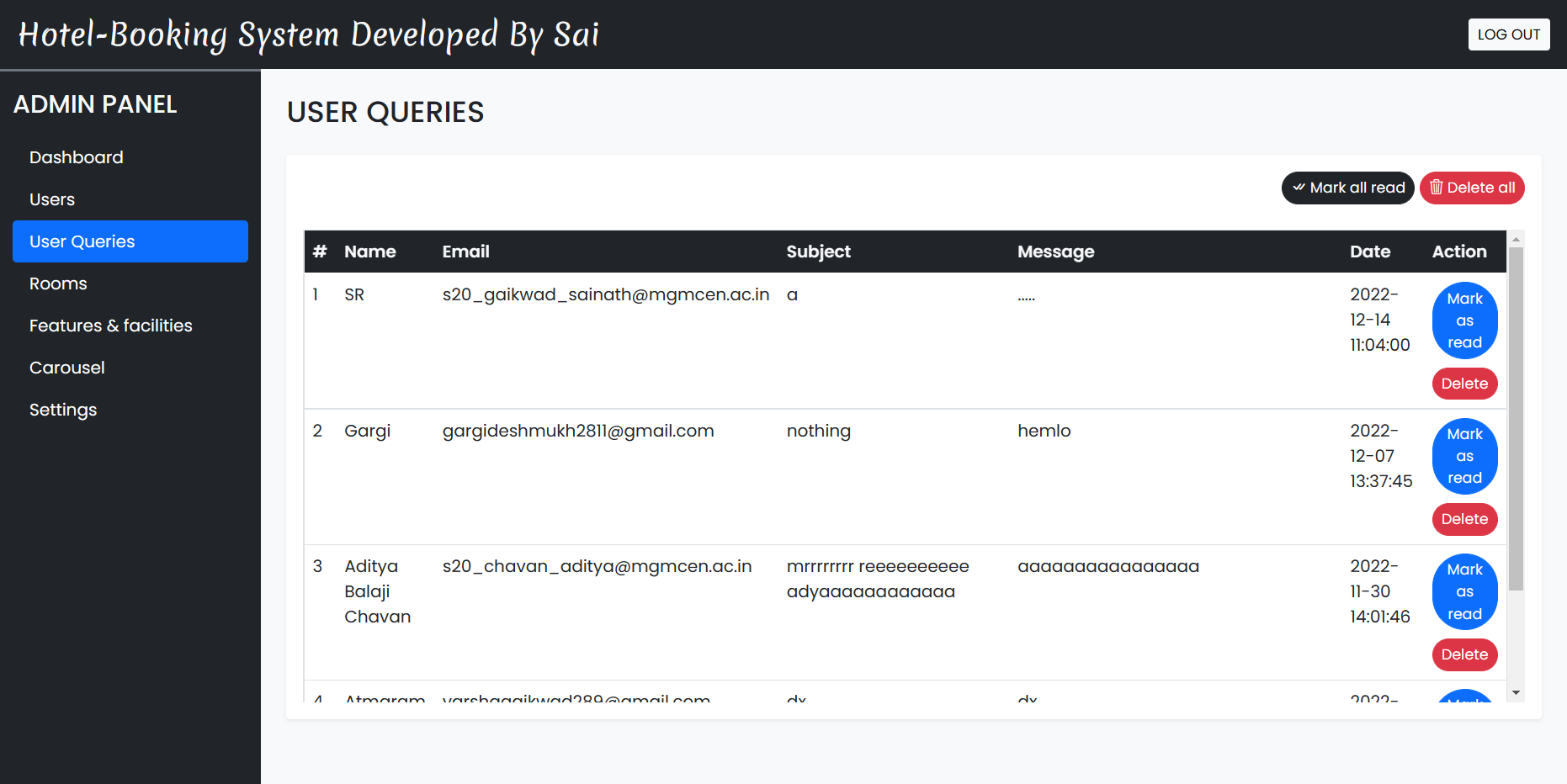
Task: Delete Aditya's query about mrrrrrrrr
Action: 1464,654
